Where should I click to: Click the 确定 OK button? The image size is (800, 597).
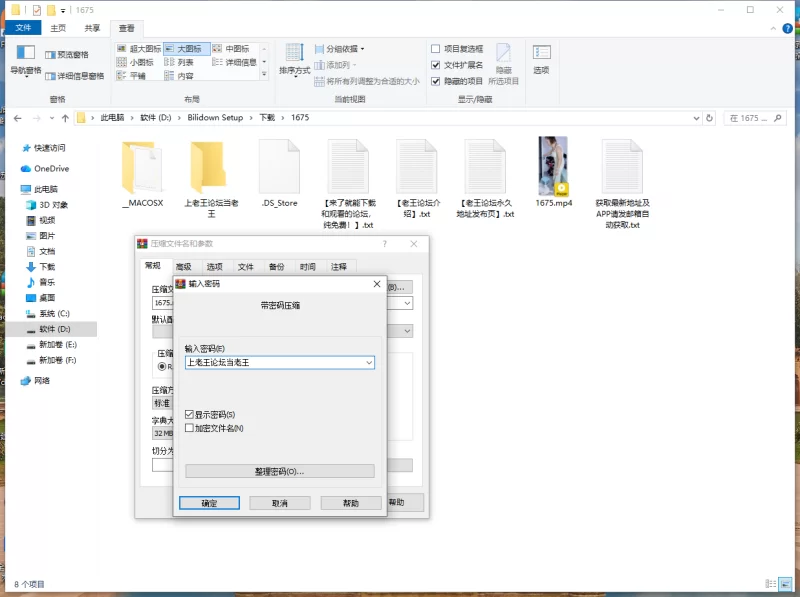click(209, 502)
